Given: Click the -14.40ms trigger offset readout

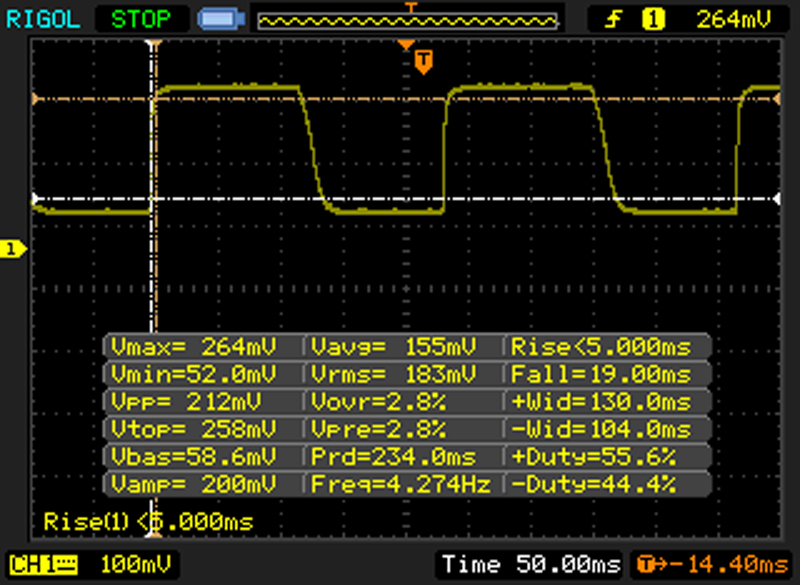Looking at the screenshot, I should pos(729,565).
